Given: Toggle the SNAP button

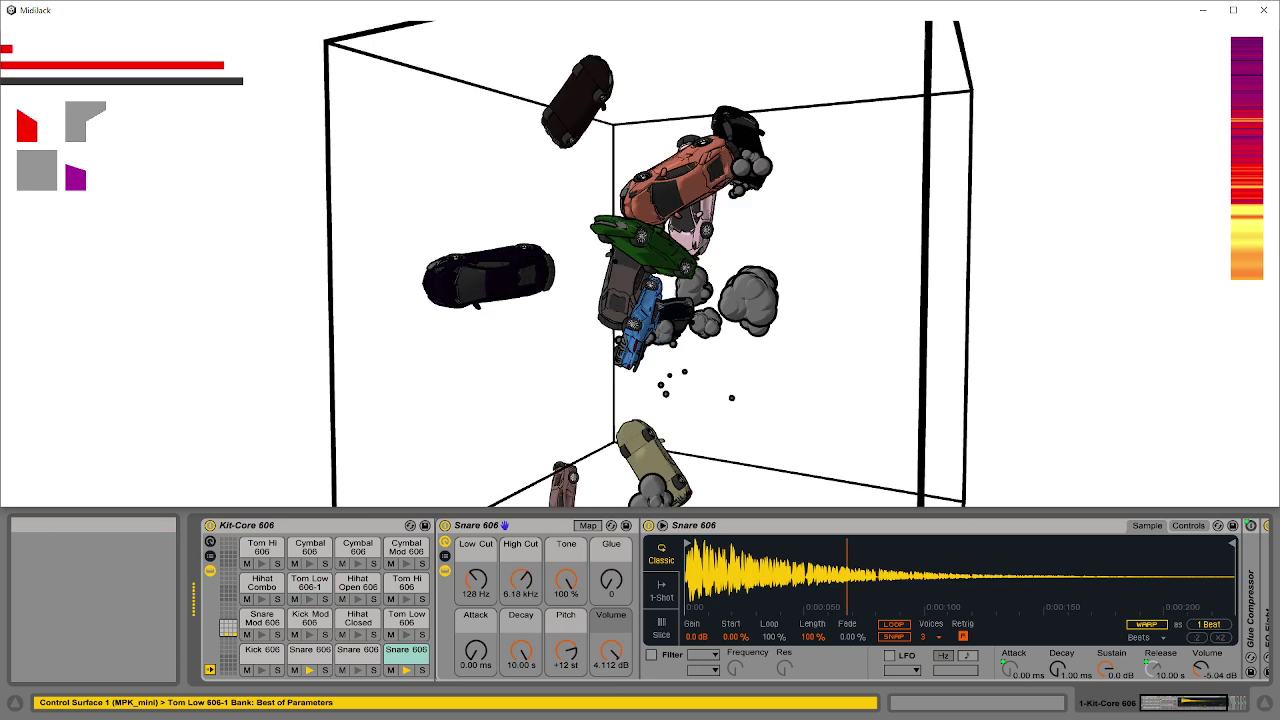Looking at the screenshot, I should 894,636.
